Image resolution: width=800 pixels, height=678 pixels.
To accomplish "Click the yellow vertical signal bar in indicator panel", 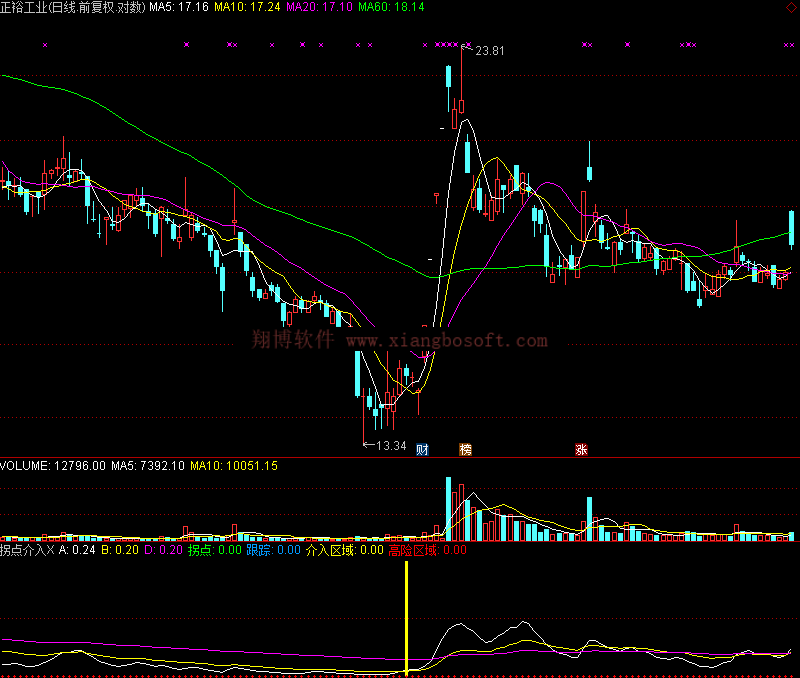I will [407, 618].
